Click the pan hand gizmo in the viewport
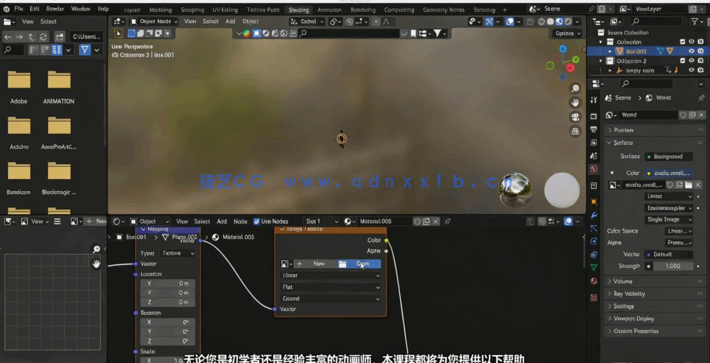This screenshot has width=710, height=363. click(575, 103)
